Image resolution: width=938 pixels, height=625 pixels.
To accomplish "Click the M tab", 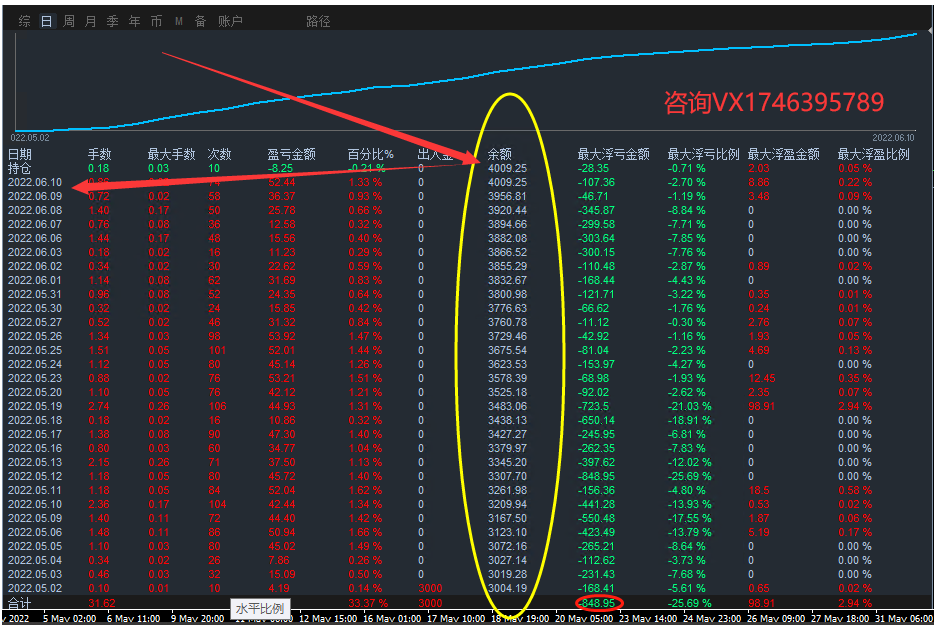I will (178, 22).
